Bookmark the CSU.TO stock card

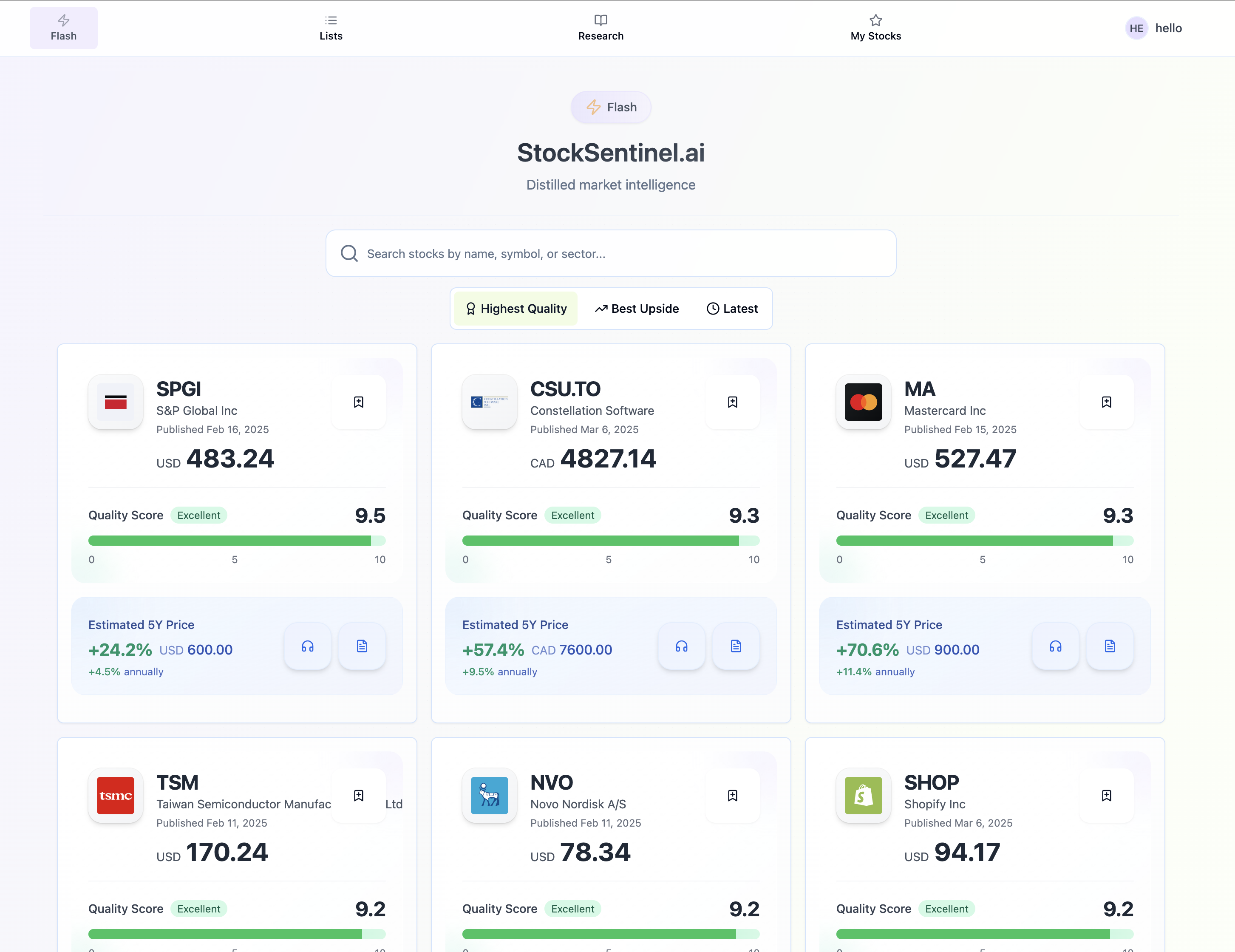point(732,402)
